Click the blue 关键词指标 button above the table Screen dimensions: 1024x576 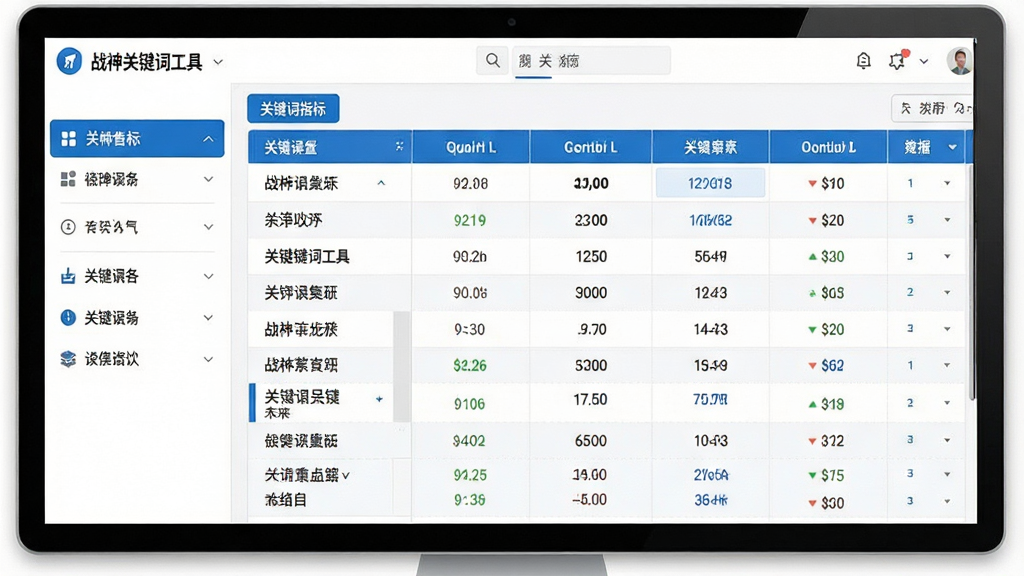coord(293,108)
